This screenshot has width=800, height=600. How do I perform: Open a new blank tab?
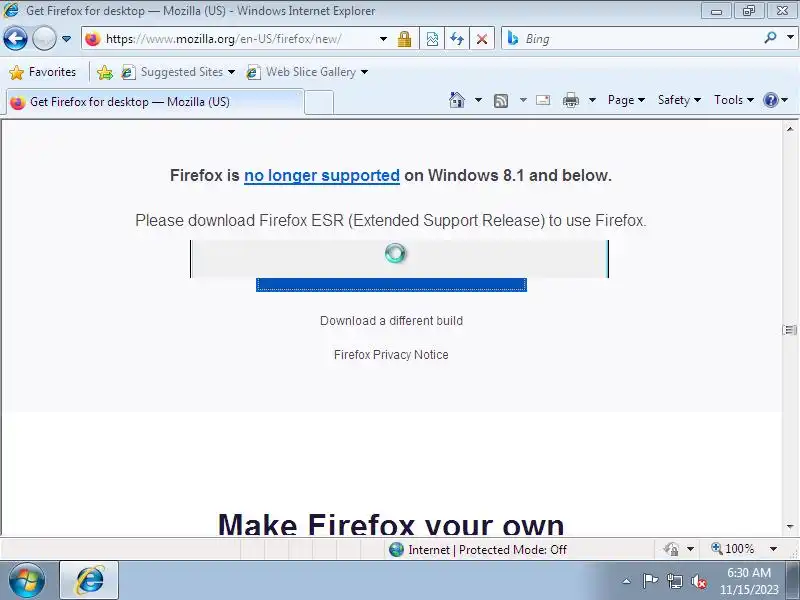(x=319, y=103)
